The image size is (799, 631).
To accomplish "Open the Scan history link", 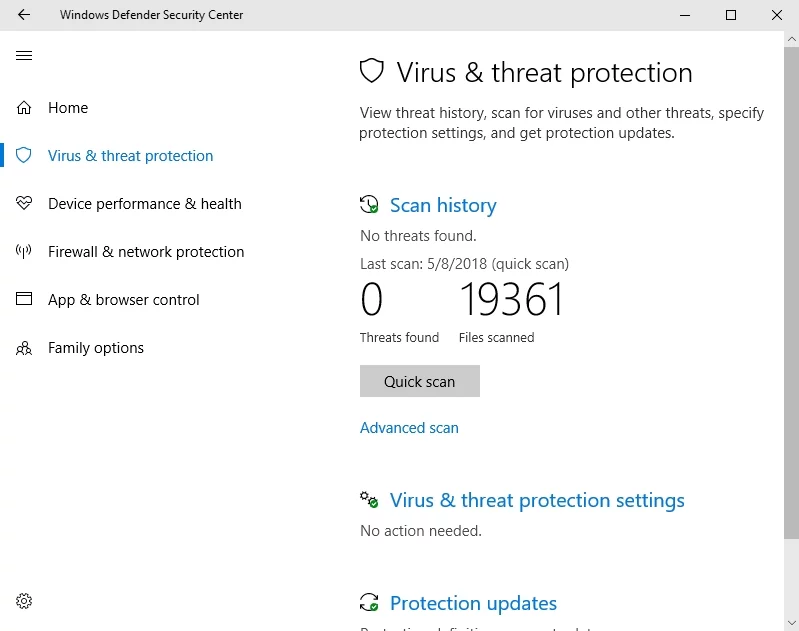I will [443, 205].
